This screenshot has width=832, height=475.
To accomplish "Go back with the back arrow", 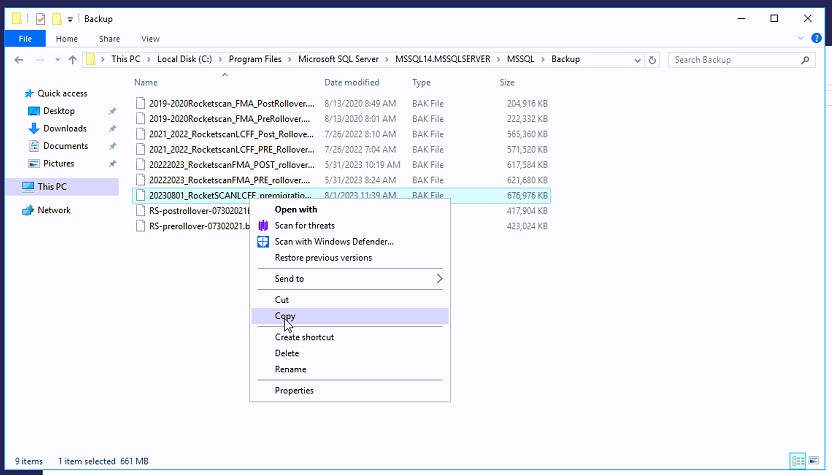I will (19, 60).
